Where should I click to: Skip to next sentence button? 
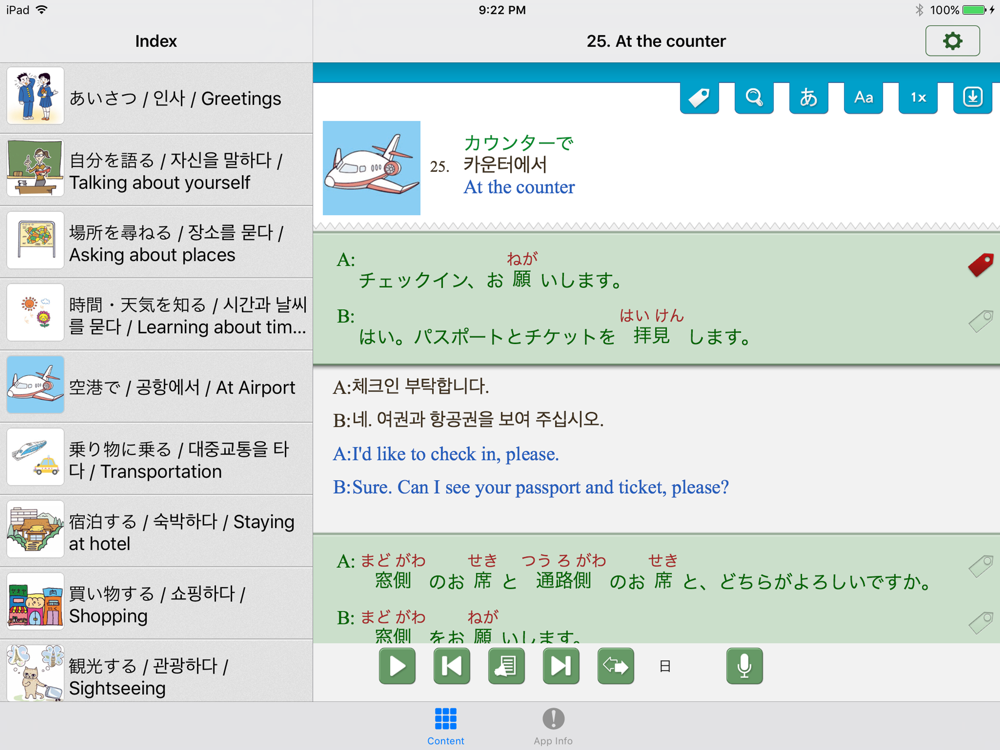point(561,666)
